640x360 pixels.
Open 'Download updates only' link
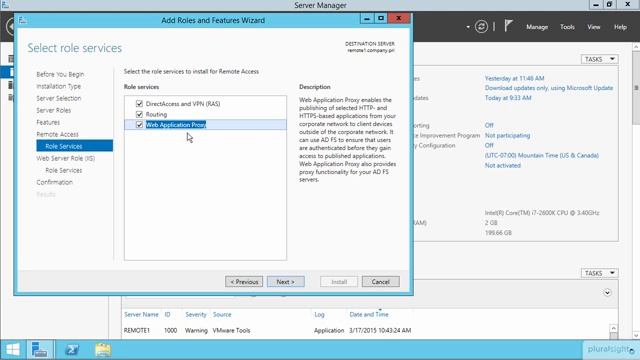click(549, 88)
